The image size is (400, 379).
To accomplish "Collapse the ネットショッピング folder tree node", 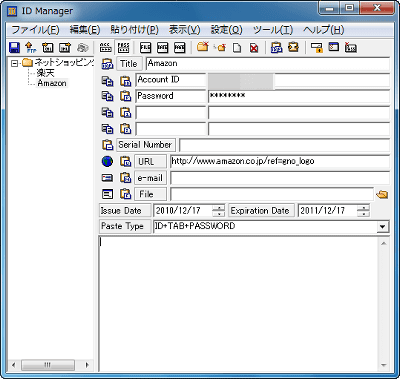I will 14,63.
